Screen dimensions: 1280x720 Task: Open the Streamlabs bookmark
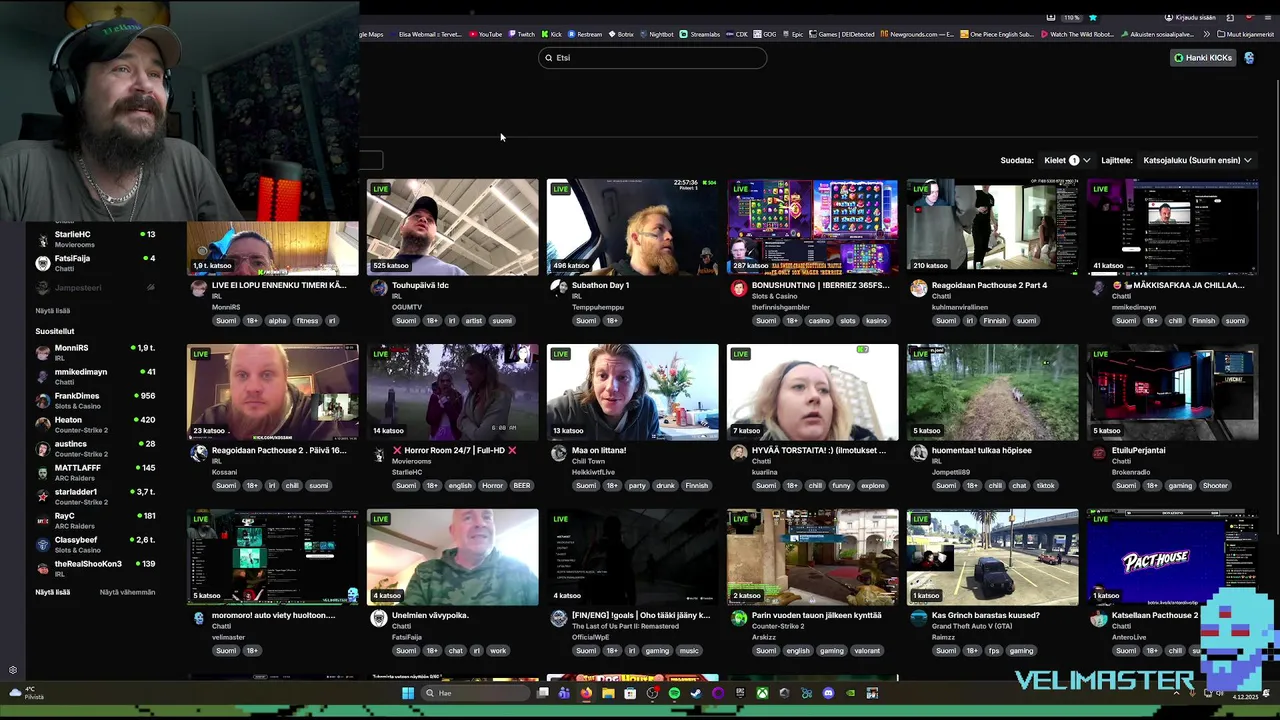700,34
